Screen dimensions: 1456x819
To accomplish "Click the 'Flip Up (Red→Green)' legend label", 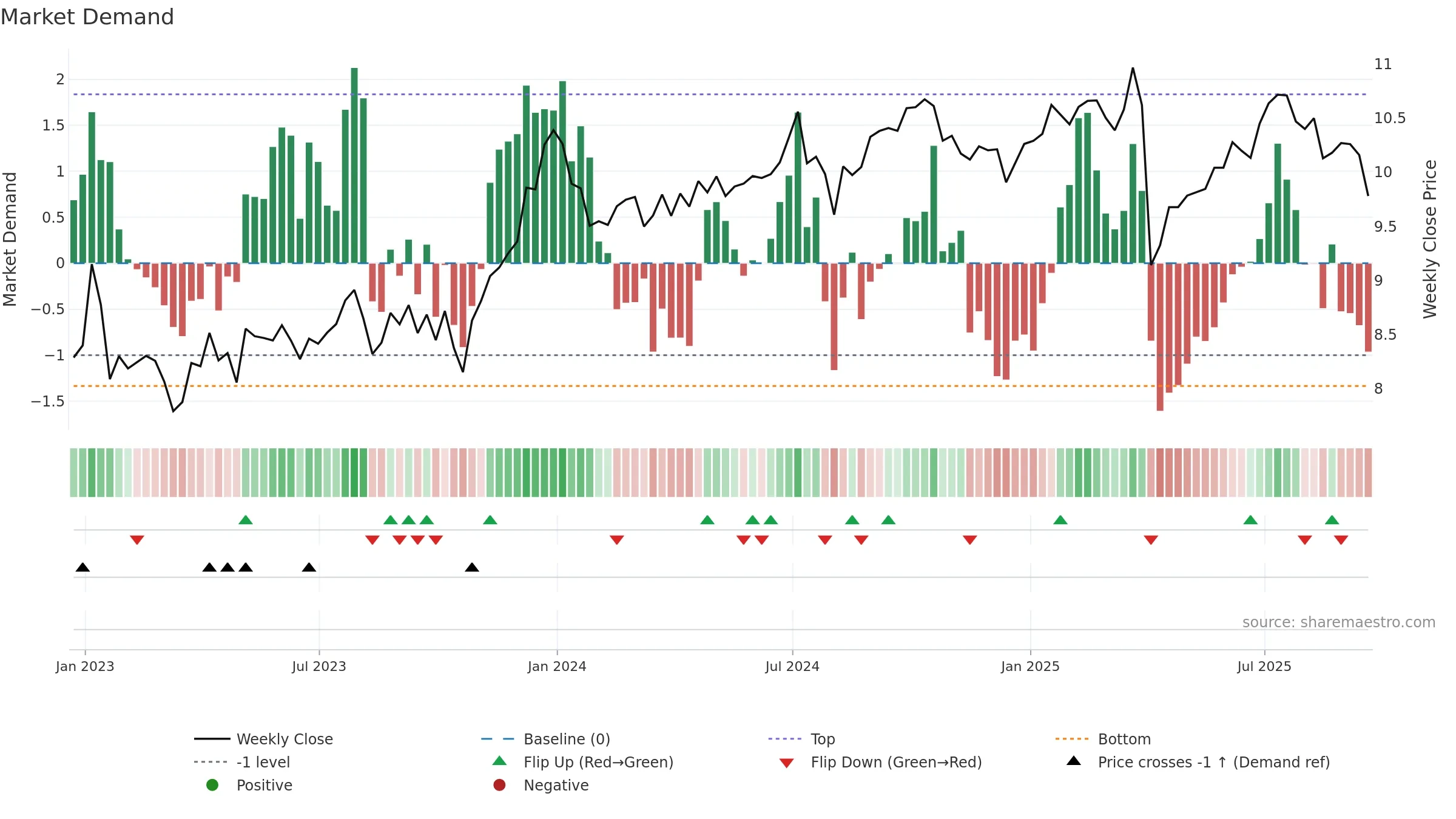I will pyautogui.click(x=598, y=762).
